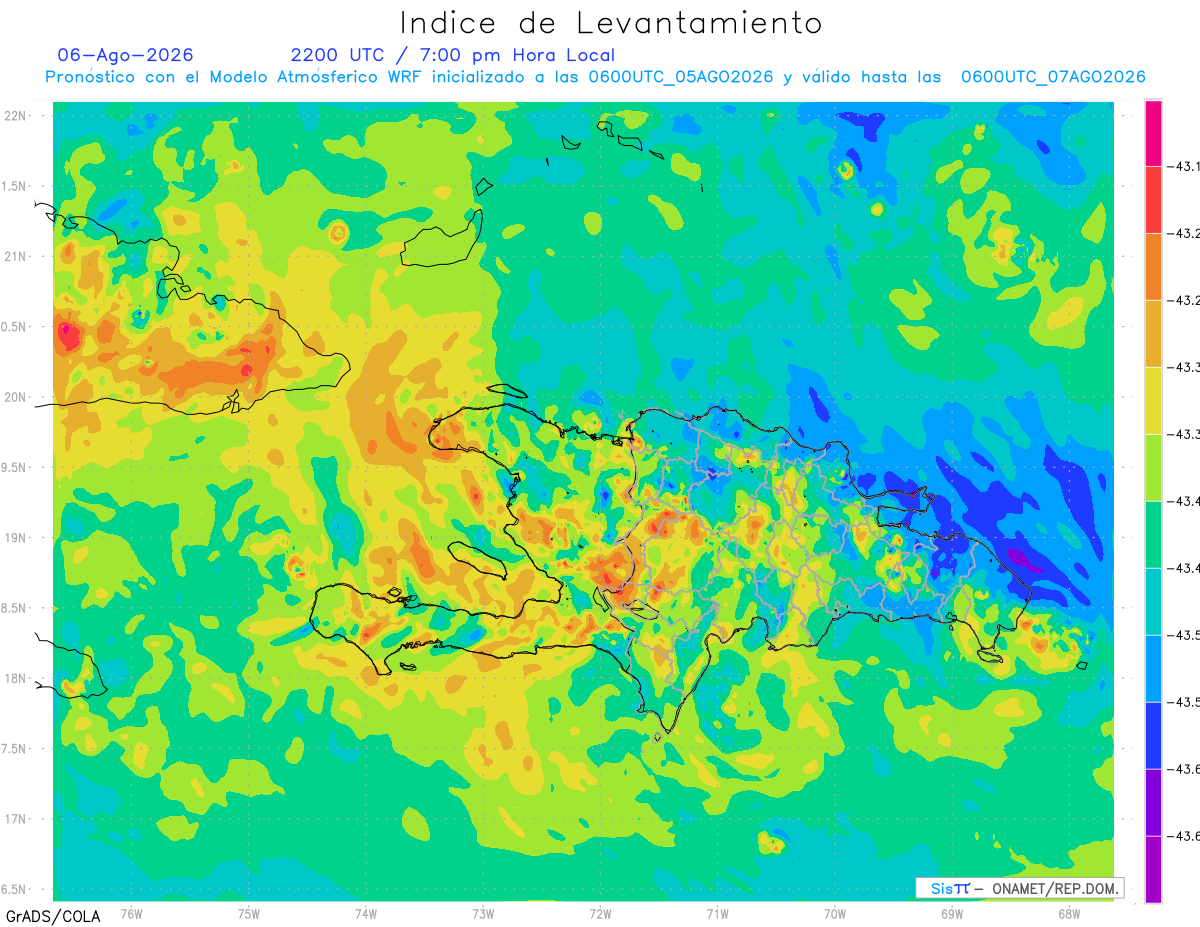Click the '72W' longitude label
The image size is (1200, 927).
click(600, 913)
